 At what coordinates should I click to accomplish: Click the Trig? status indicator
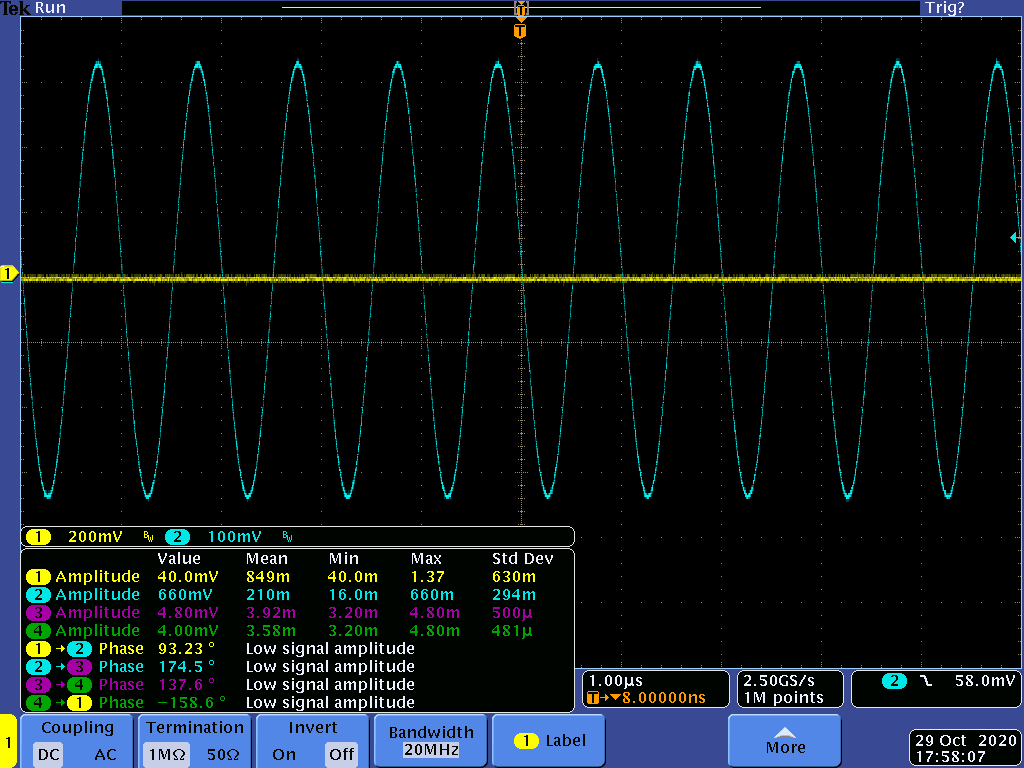tap(944, 8)
